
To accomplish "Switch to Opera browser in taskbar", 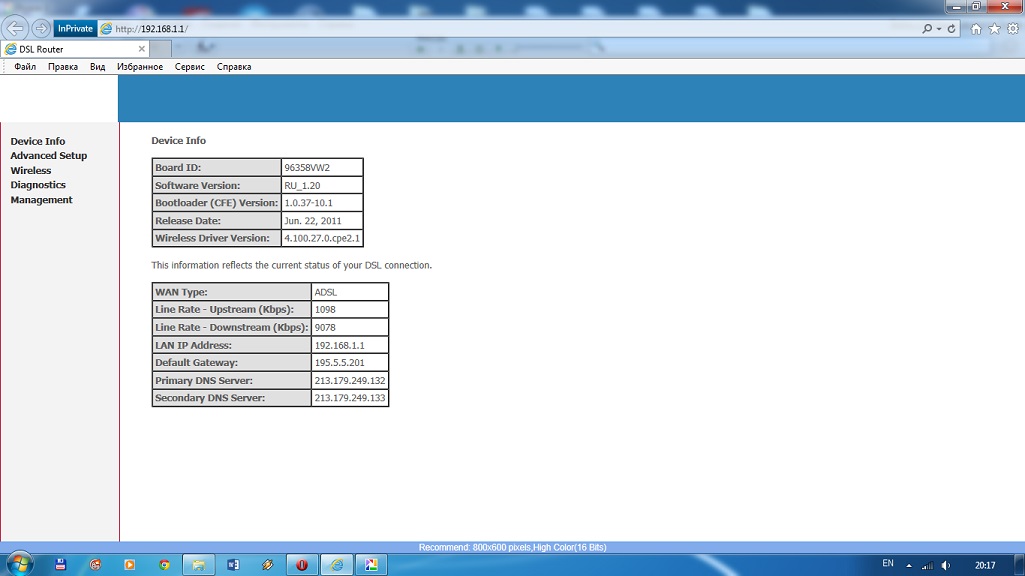I will click(x=302, y=564).
